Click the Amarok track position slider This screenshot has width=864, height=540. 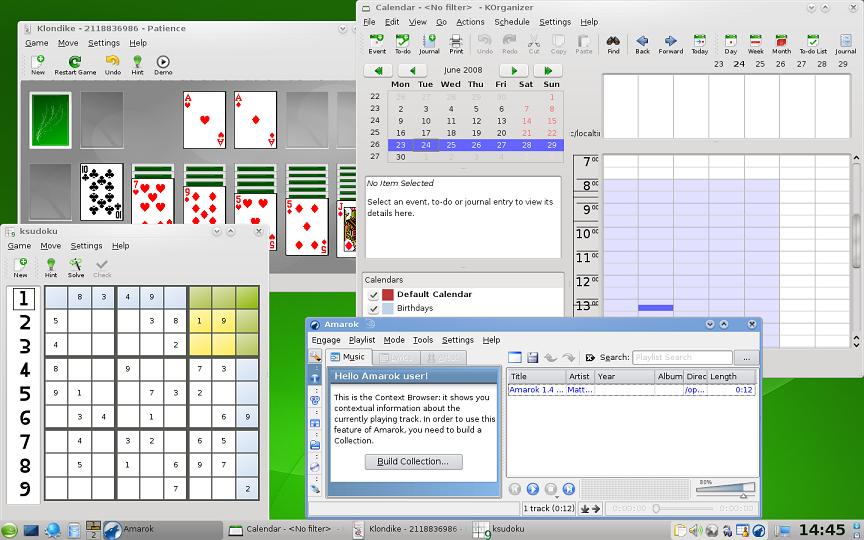[682, 509]
